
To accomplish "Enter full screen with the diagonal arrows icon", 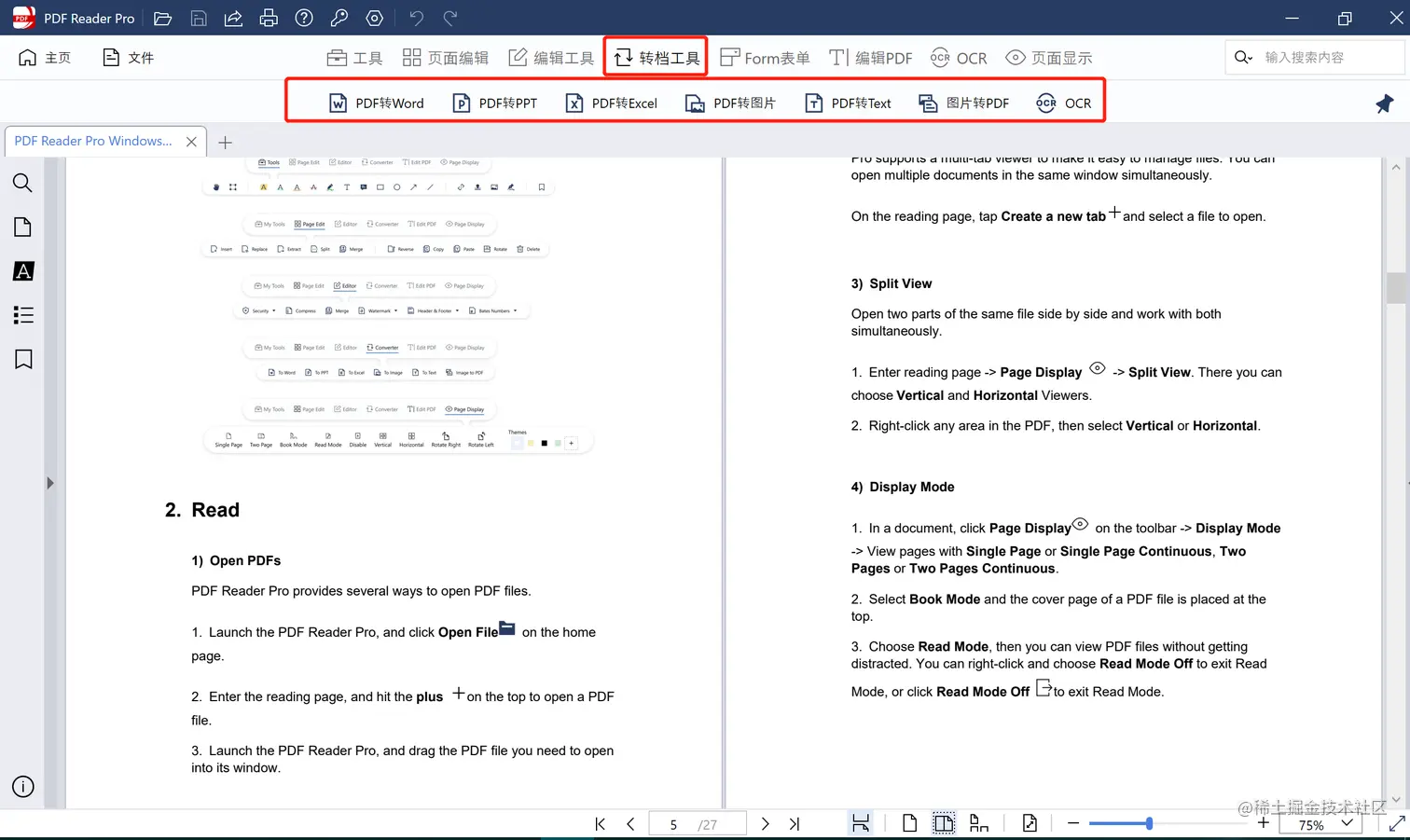I will point(1397,824).
